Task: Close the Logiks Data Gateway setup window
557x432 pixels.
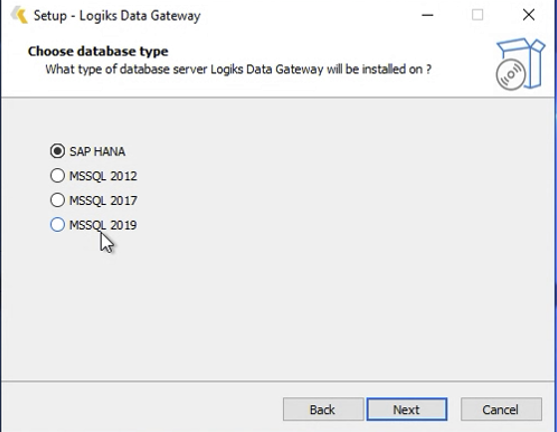Action: [529, 15]
